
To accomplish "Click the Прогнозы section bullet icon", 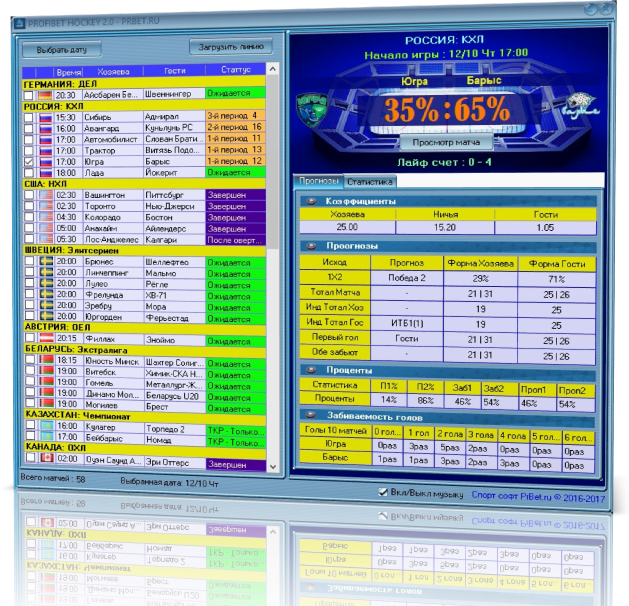I will (311, 246).
